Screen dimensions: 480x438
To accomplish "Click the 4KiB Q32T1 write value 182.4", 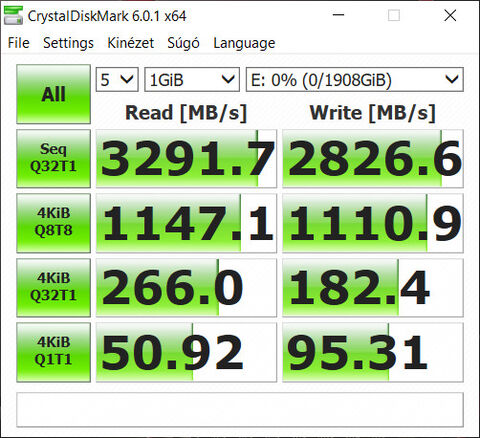I will 373,287.
